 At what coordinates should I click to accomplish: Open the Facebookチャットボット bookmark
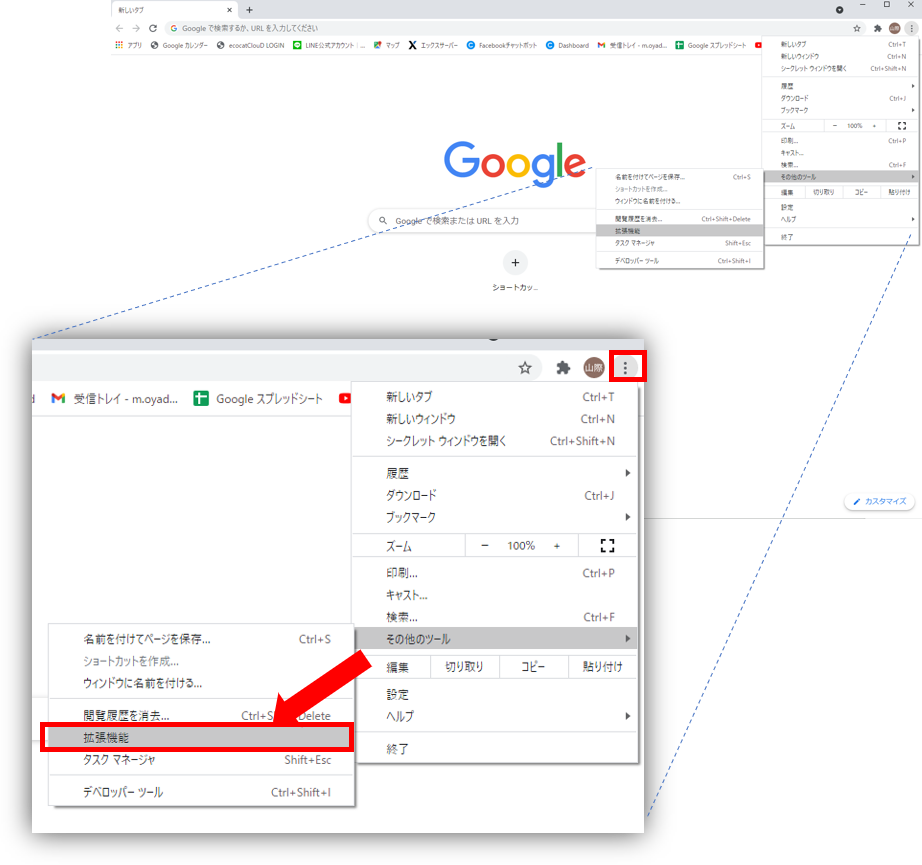pos(502,45)
